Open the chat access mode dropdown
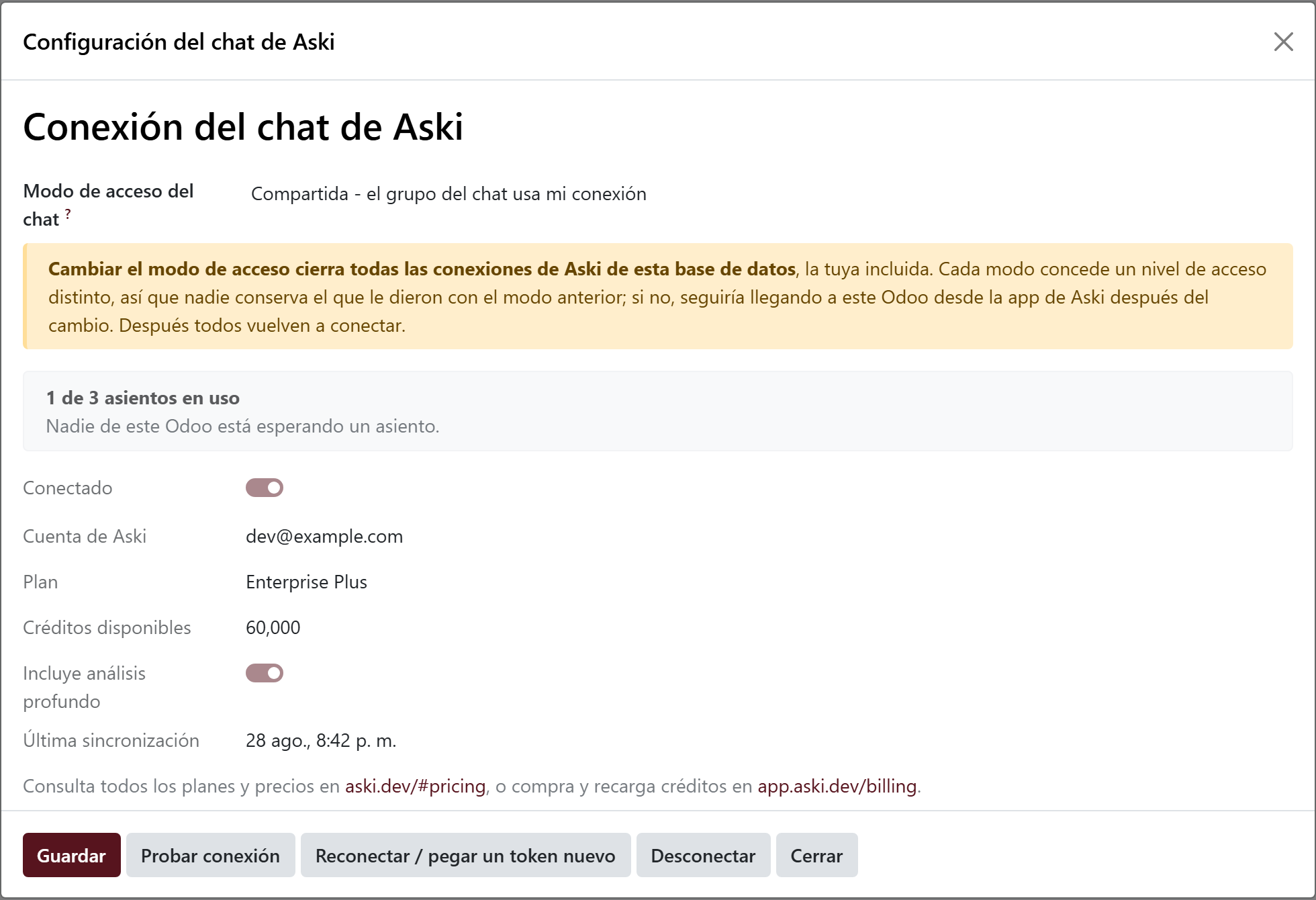 [768, 194]
